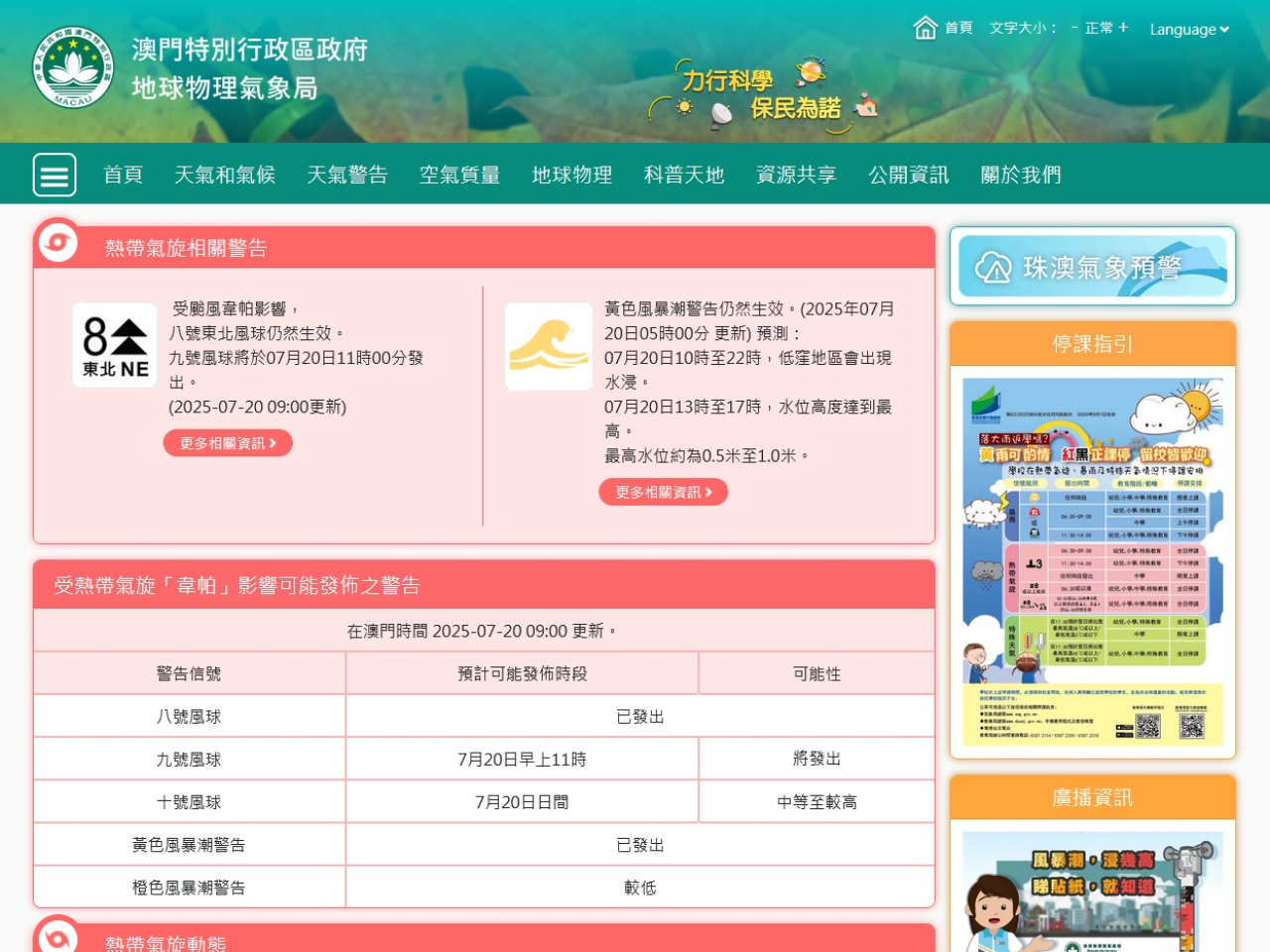Click the 熱帶氣旋相關警告 heading
The height and width of the screenshot is (952, 1270).
tap(187, 248)
